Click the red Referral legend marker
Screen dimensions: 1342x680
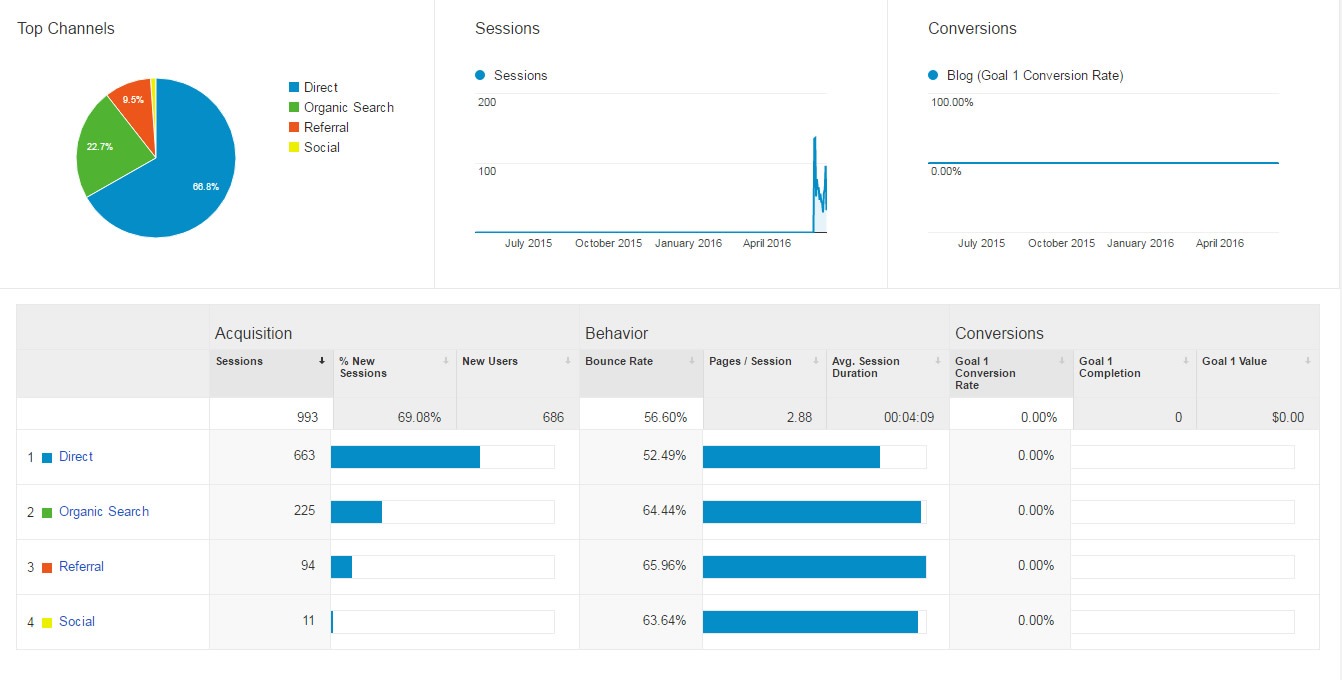click(x=293, y=127)
